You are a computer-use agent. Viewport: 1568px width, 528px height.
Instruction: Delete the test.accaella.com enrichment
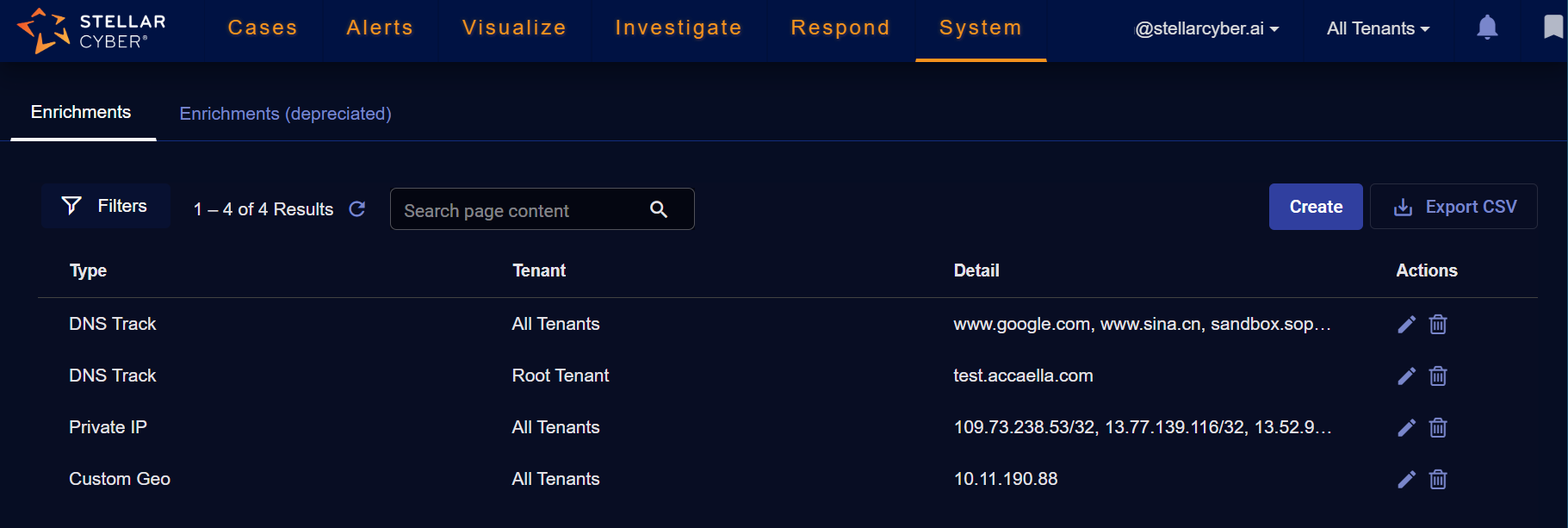(x=1438, y=376)
